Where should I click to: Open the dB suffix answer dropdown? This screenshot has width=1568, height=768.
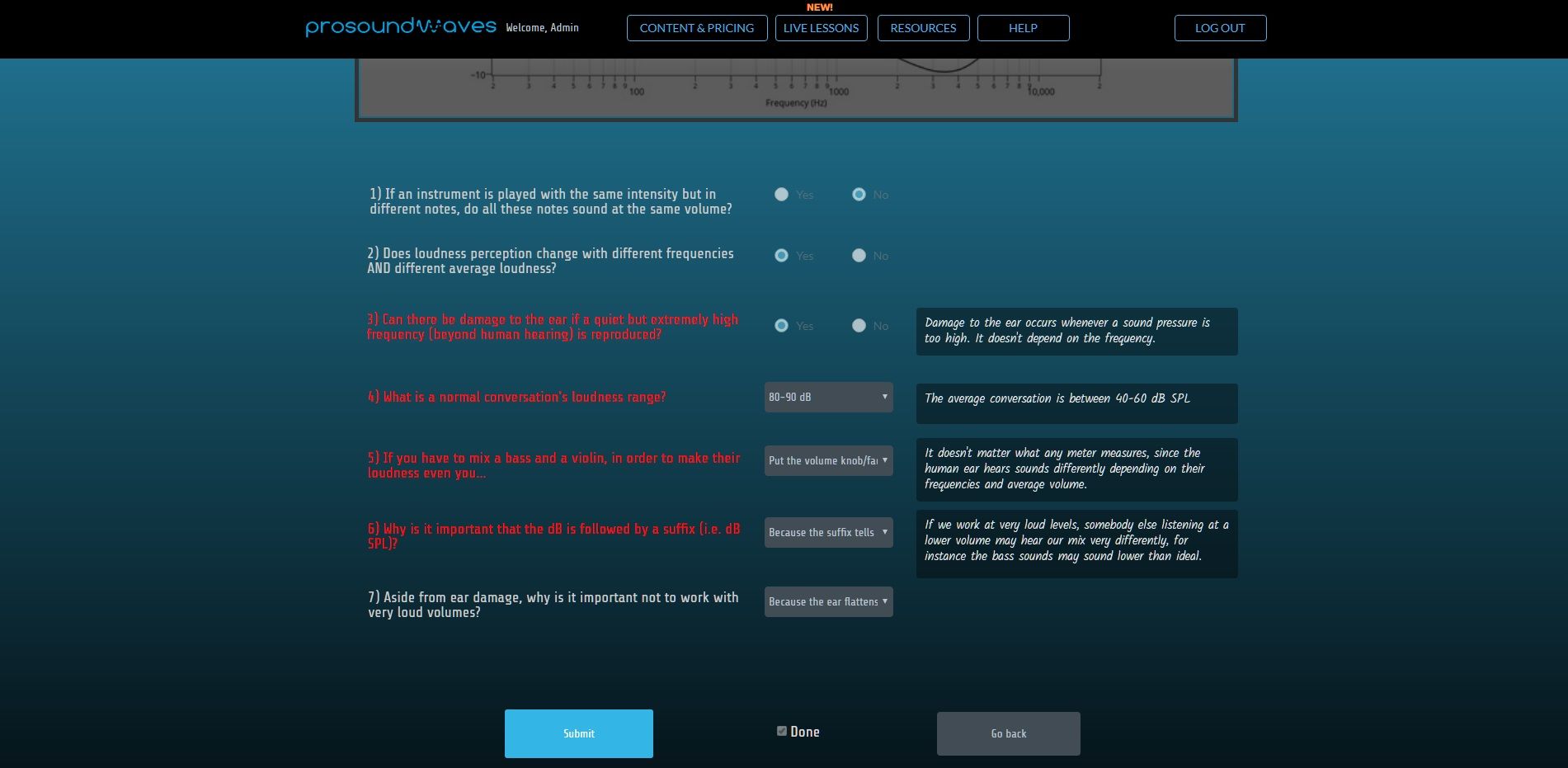pyautogui.click(x=828, y=532)
